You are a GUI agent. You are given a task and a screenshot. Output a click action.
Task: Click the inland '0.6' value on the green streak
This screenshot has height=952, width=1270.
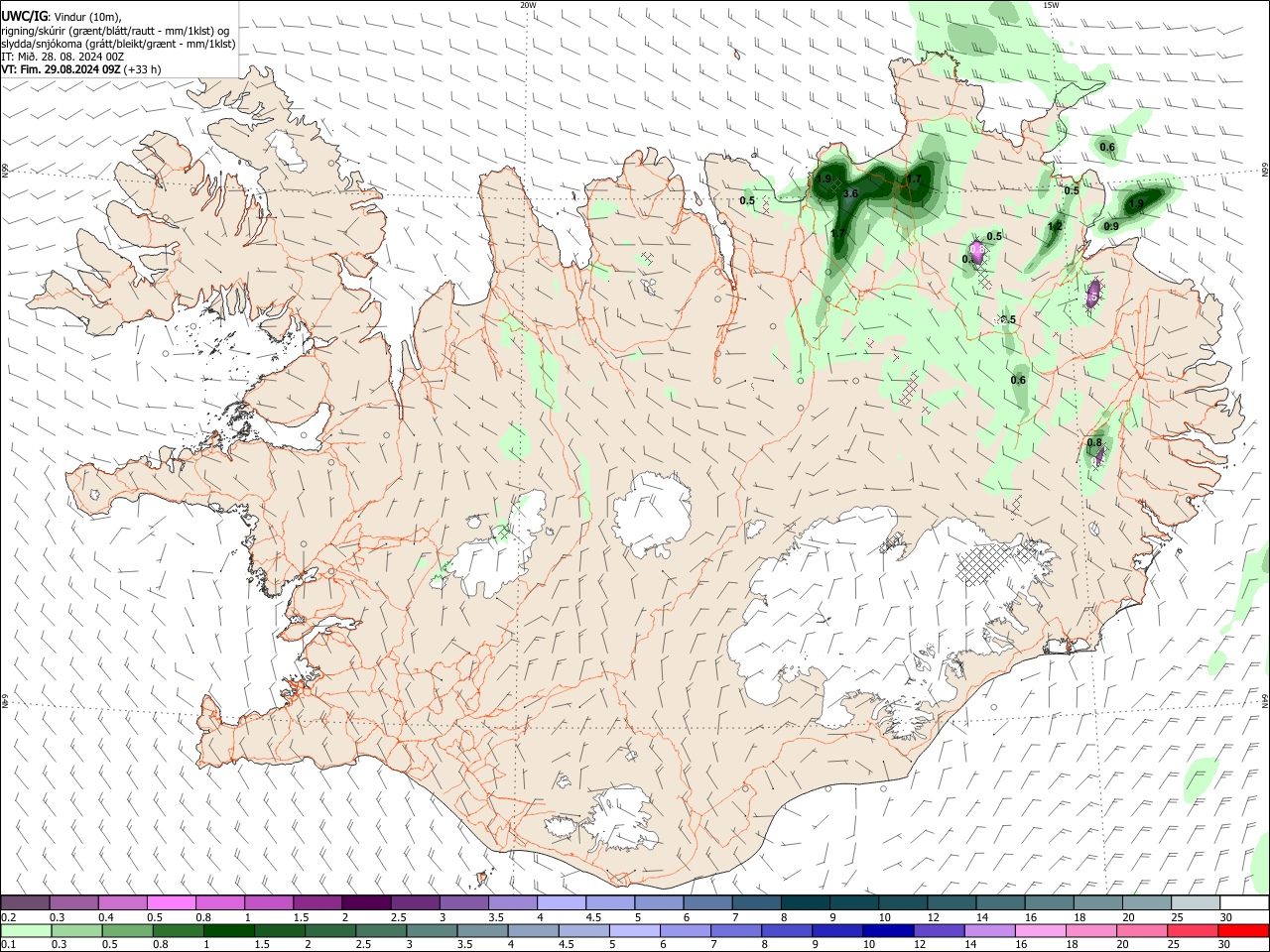click(1018, 380)
